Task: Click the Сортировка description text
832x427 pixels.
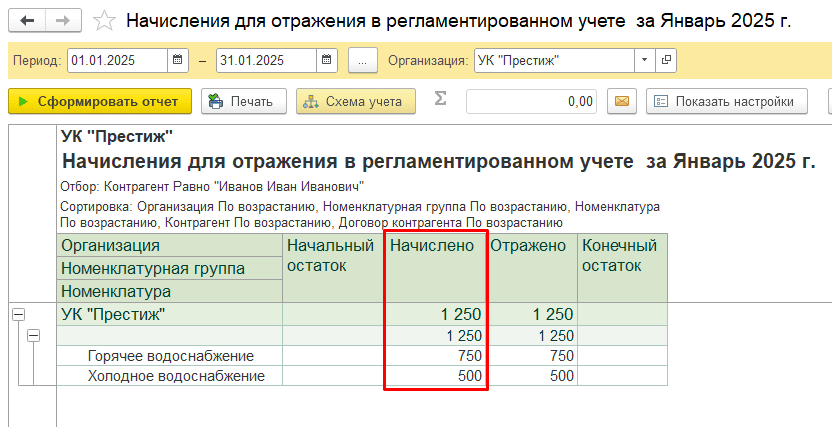Action: coord(360,214)
